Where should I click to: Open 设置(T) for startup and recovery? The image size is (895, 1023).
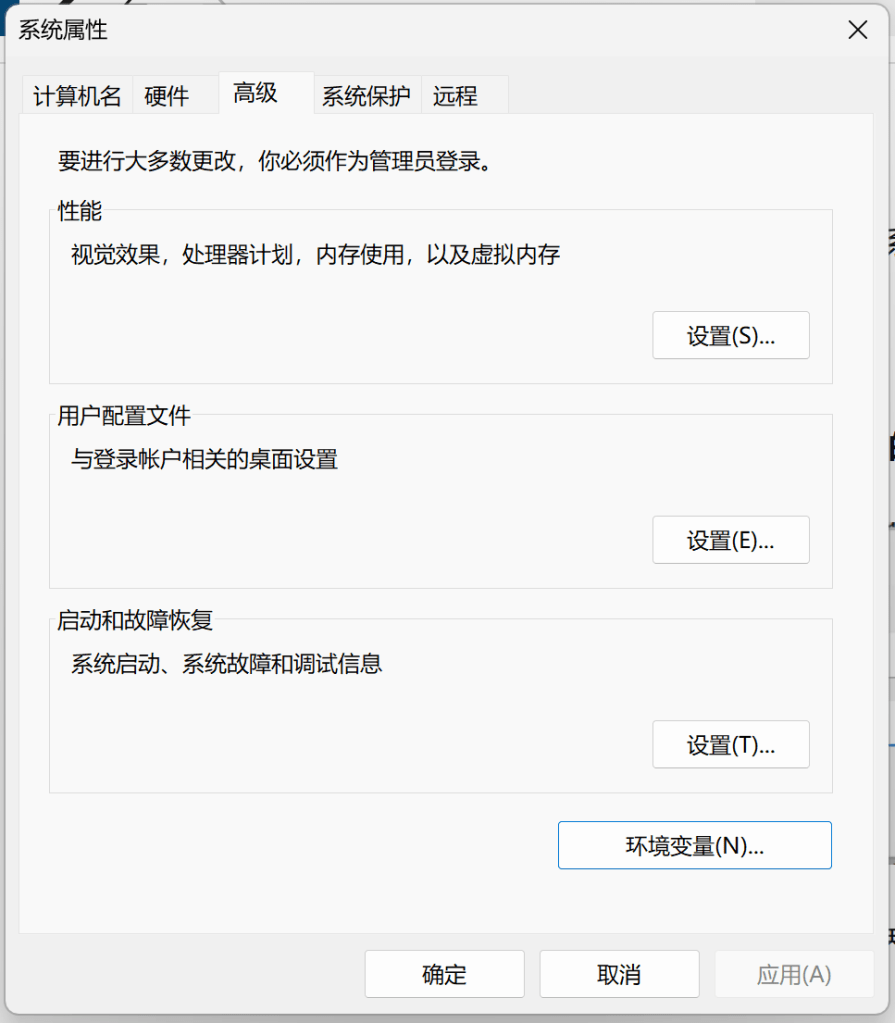click(x=730, y=745)
